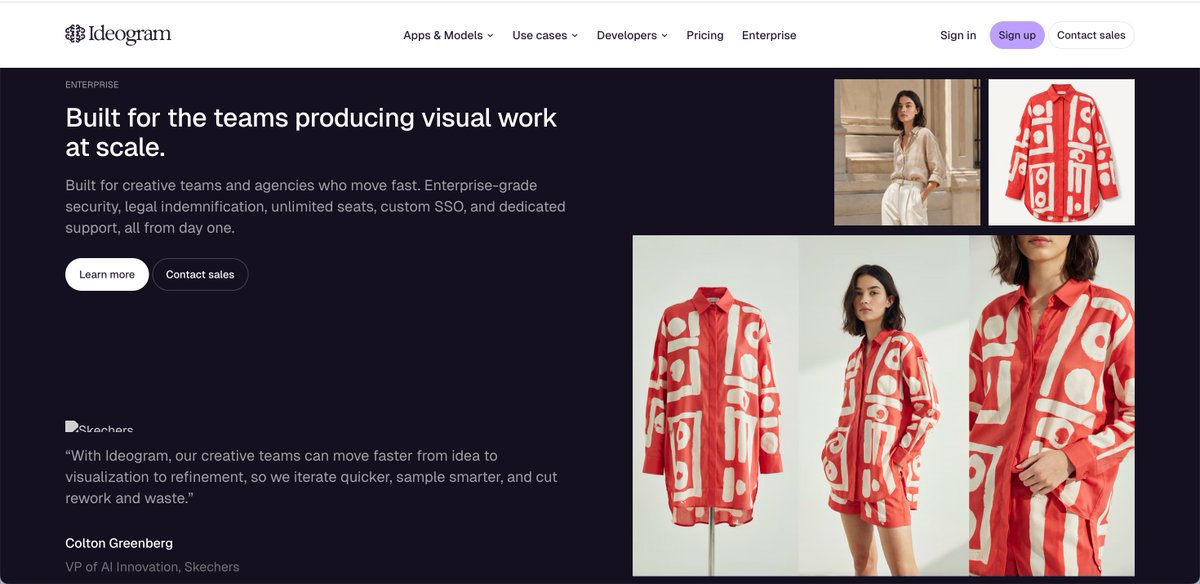Open thumbnail of woman in beige linen shirt
The image size is (1200, 584).
(907, 152)
